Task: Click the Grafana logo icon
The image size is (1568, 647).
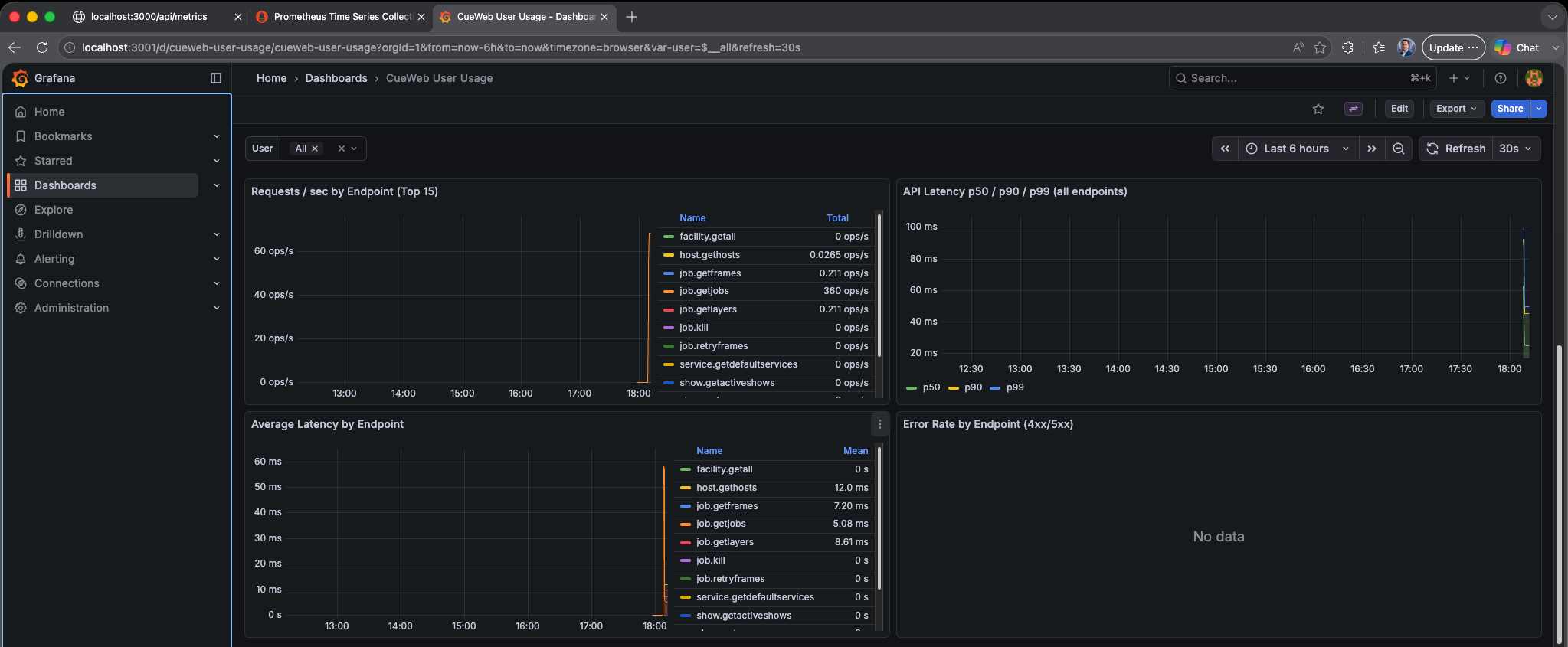Action: pos(21,78)
